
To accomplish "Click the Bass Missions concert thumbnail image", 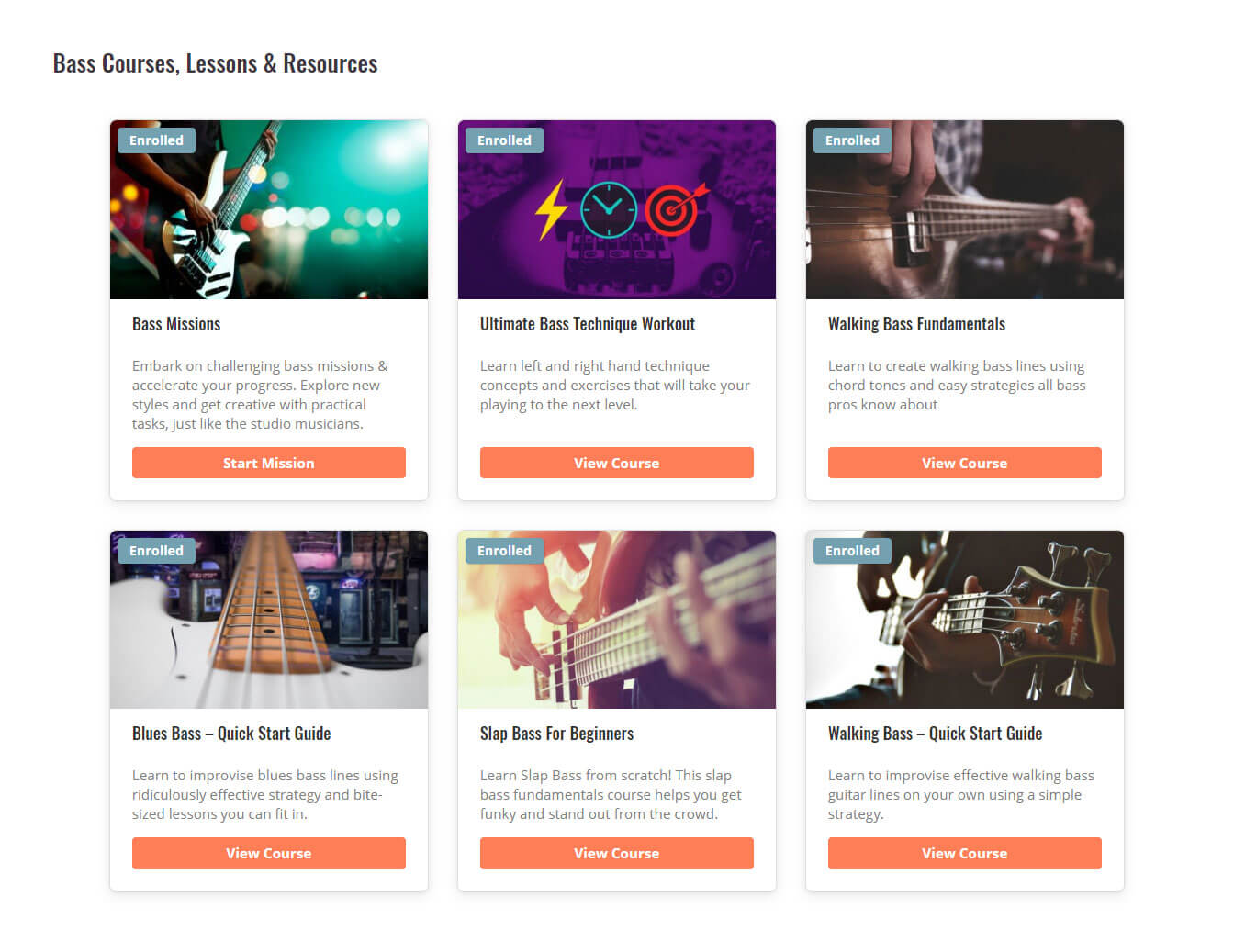I will coord(269,209).
